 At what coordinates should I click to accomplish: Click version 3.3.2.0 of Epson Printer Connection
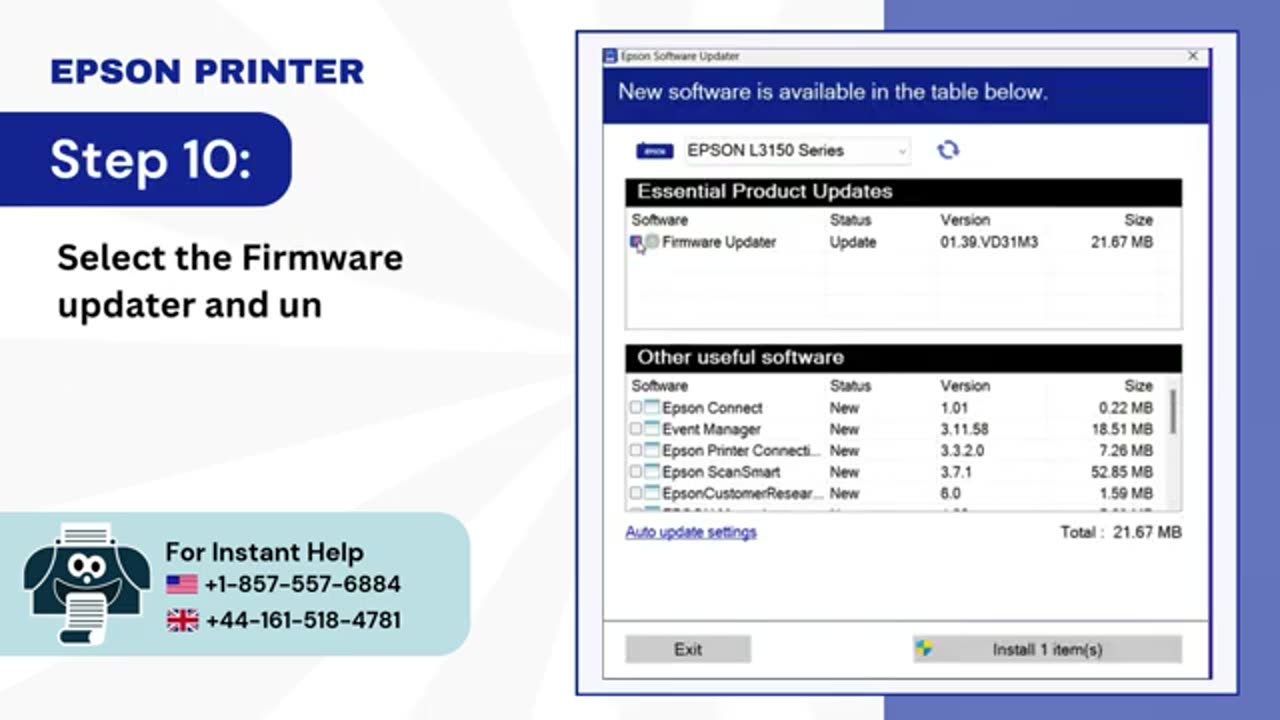coord(962,451)
